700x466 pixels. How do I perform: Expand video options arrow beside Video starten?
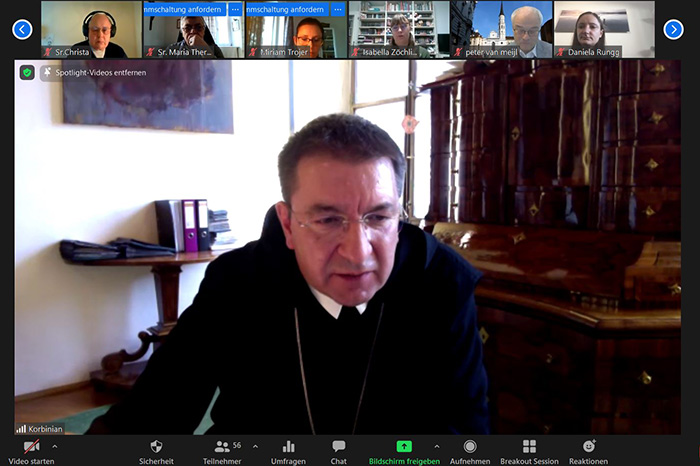click(54, 446)
